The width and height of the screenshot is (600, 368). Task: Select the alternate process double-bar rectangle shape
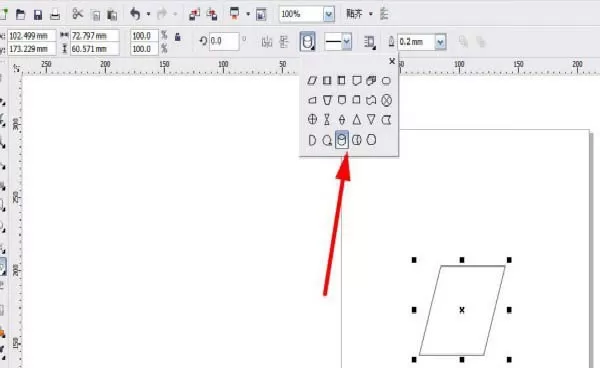click(x=327, y=80)
